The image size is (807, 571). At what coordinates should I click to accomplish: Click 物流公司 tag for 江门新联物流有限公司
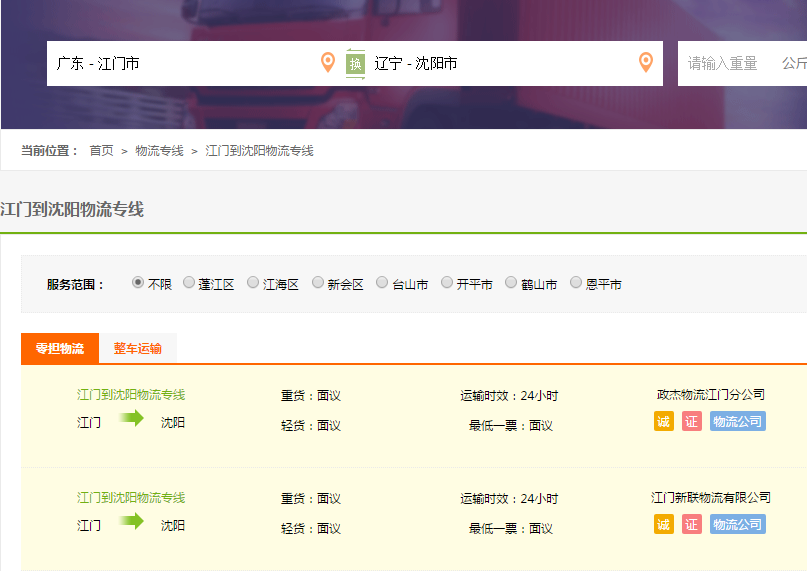click(738, 524)
